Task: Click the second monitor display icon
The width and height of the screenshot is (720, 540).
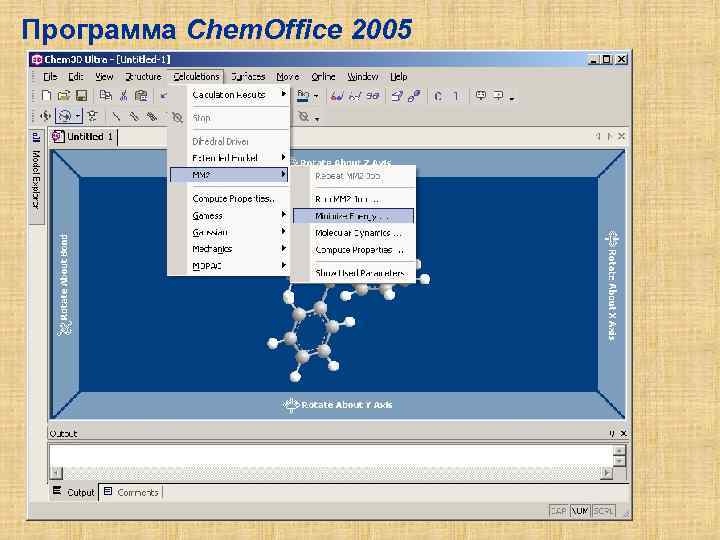Action: (498, 96)
